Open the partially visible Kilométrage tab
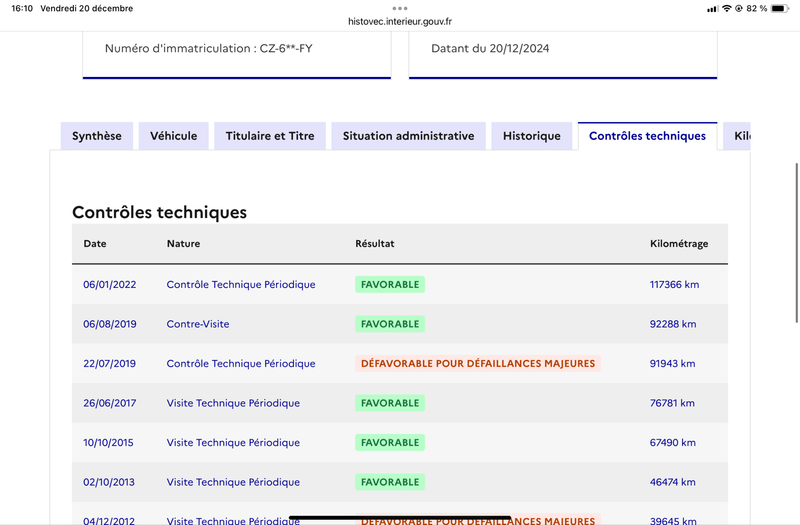 click(x=737, y=136)
